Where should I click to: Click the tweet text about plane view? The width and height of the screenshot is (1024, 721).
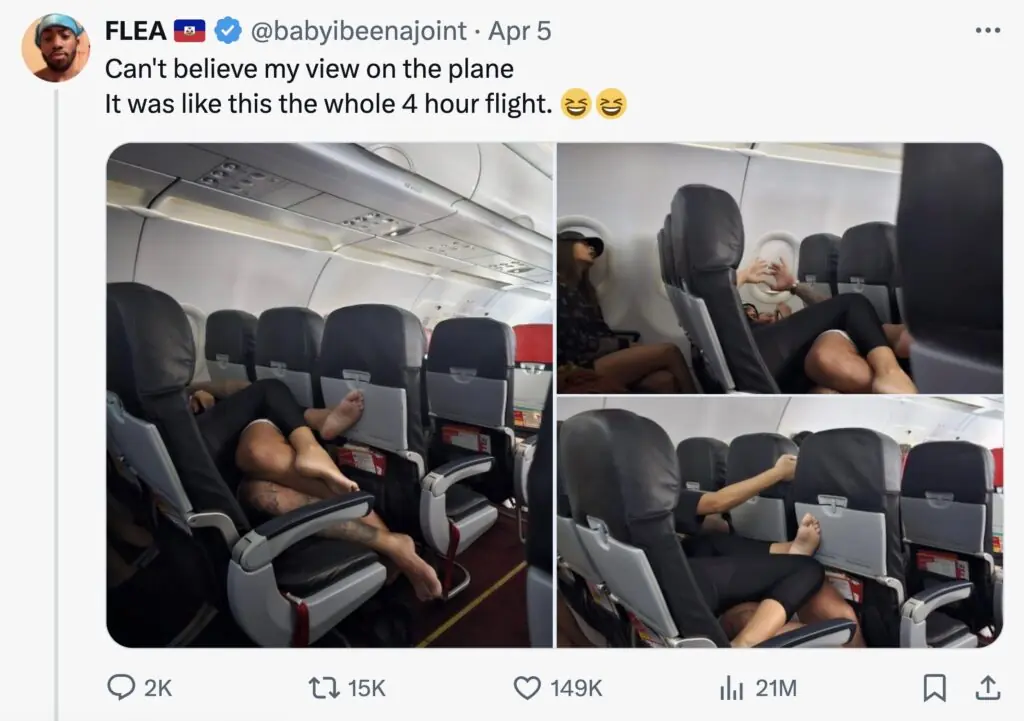[366, 86]
